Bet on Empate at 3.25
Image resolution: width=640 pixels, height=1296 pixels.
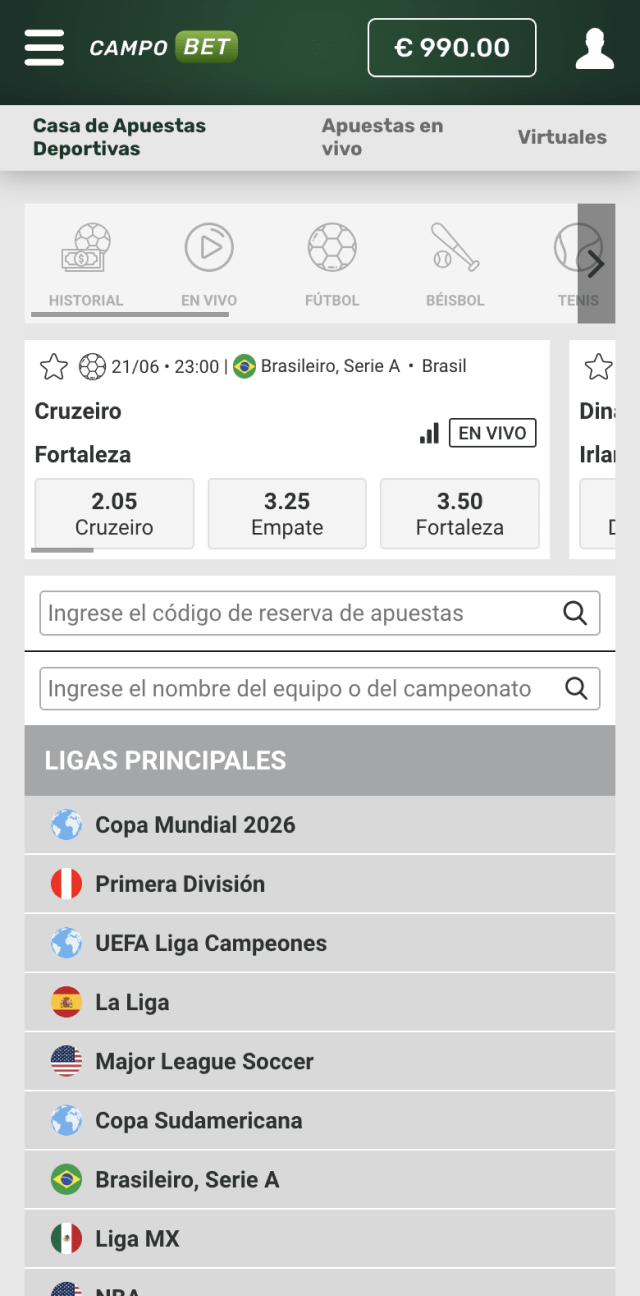click(287, 513)
